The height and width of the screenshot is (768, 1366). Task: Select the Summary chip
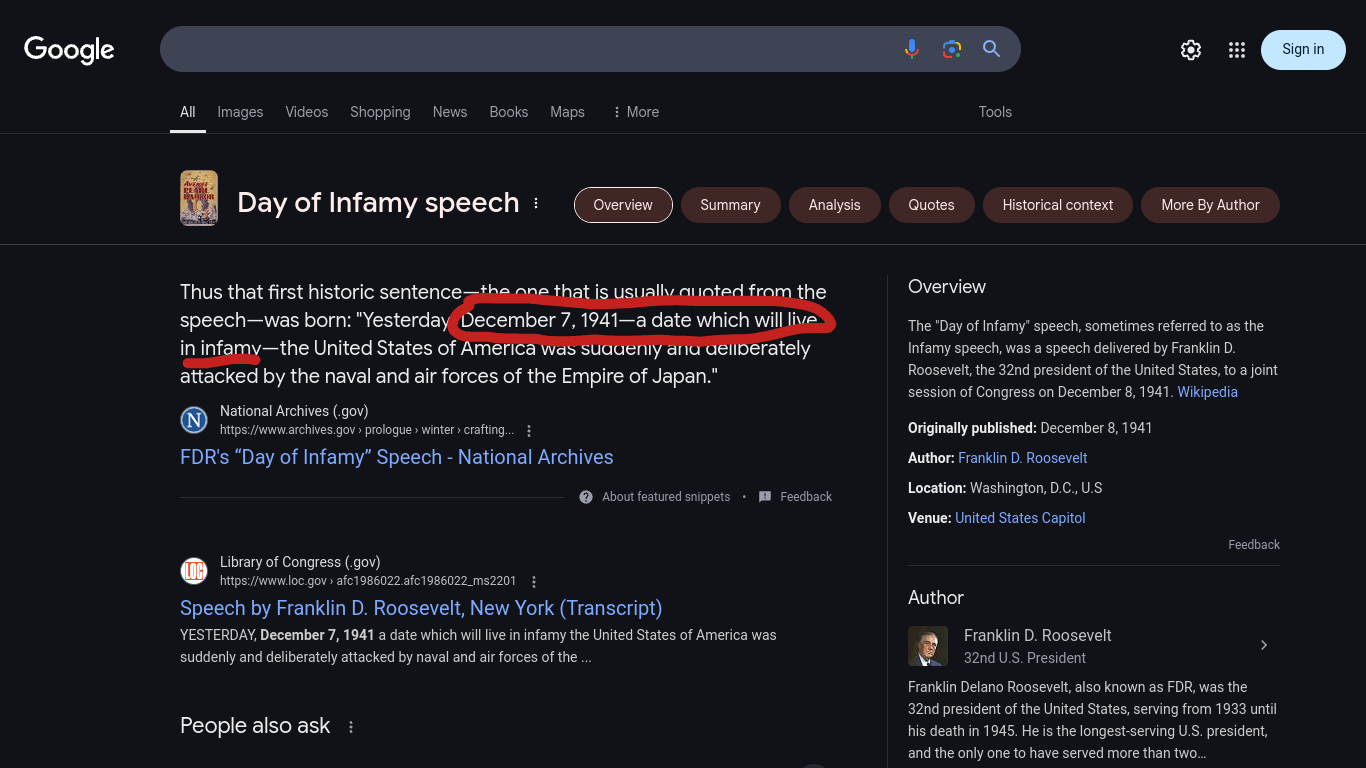pyautogui.click(x=730, y=205)
